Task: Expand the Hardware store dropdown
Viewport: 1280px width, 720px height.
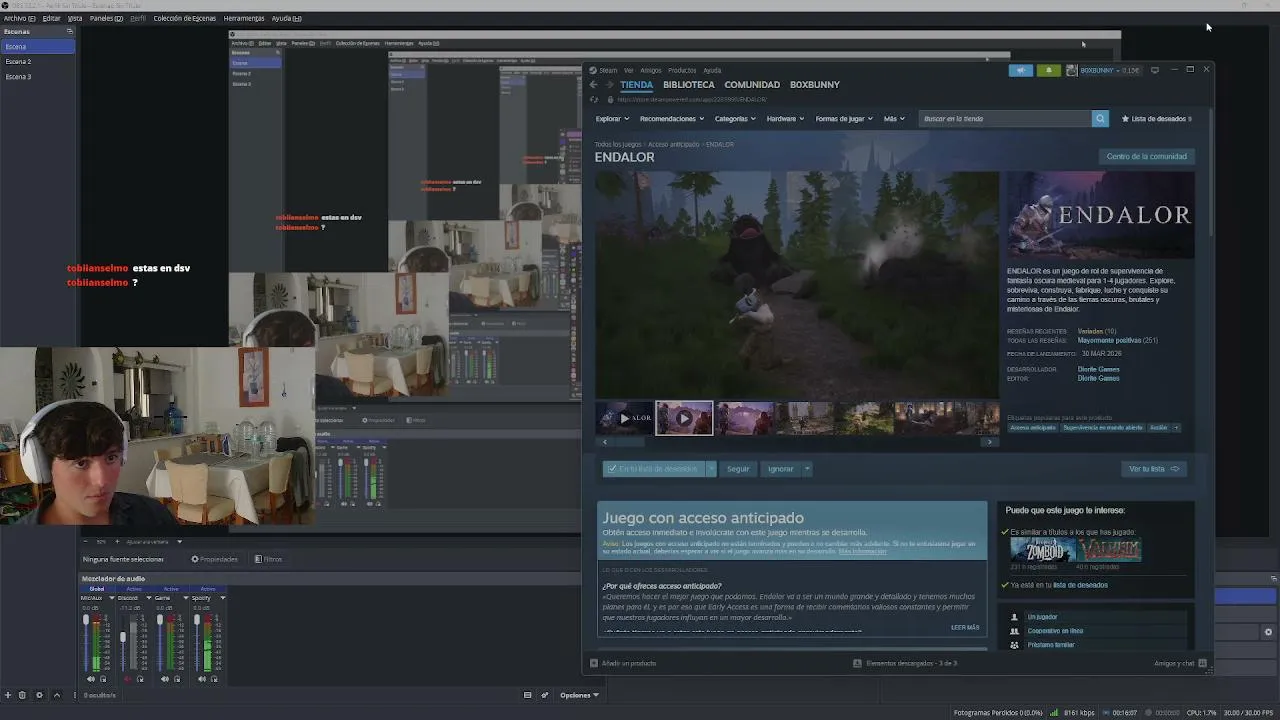Action: pos(786,119)
